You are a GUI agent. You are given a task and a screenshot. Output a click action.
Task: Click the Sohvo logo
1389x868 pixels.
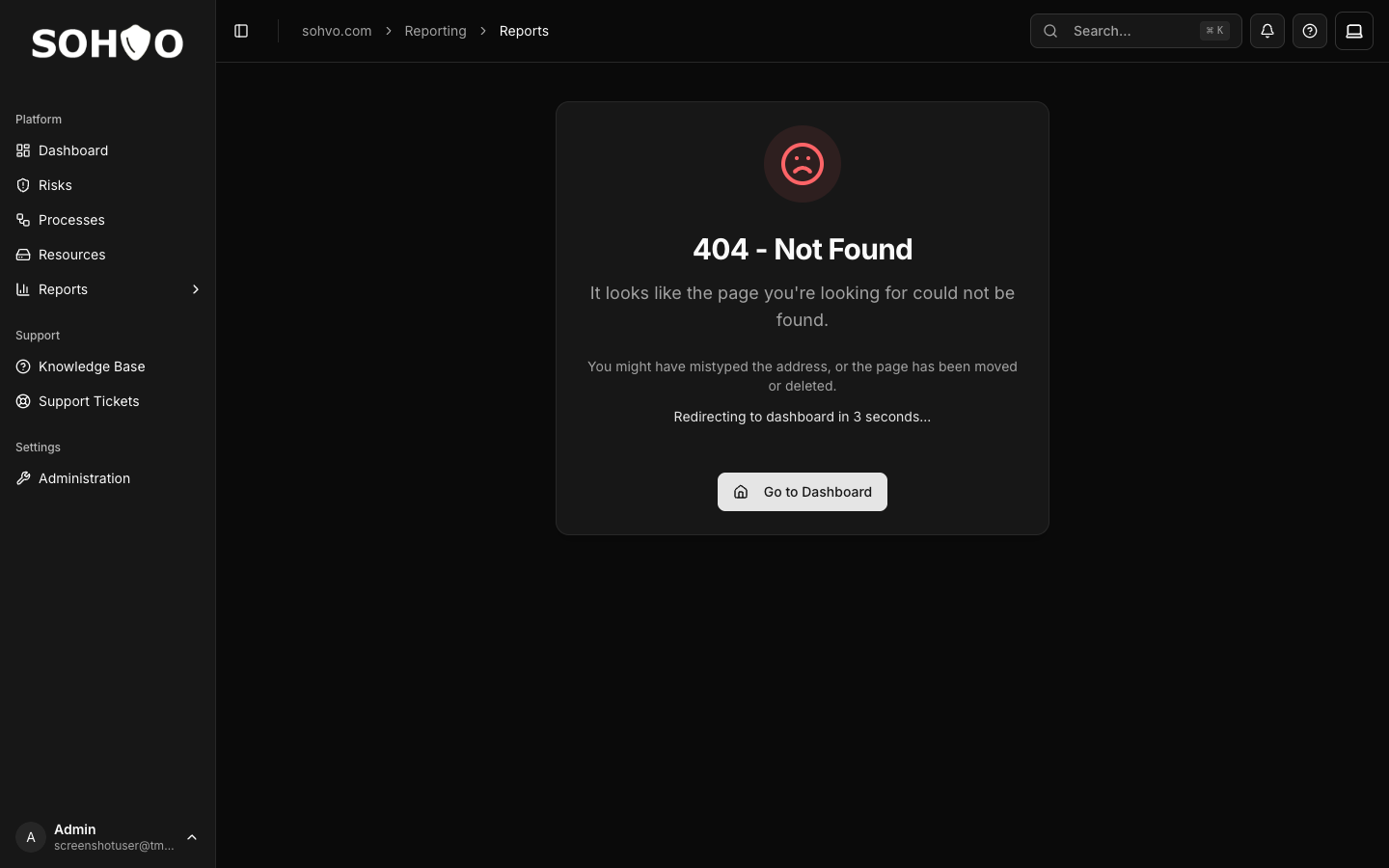[x=107, y=42]
